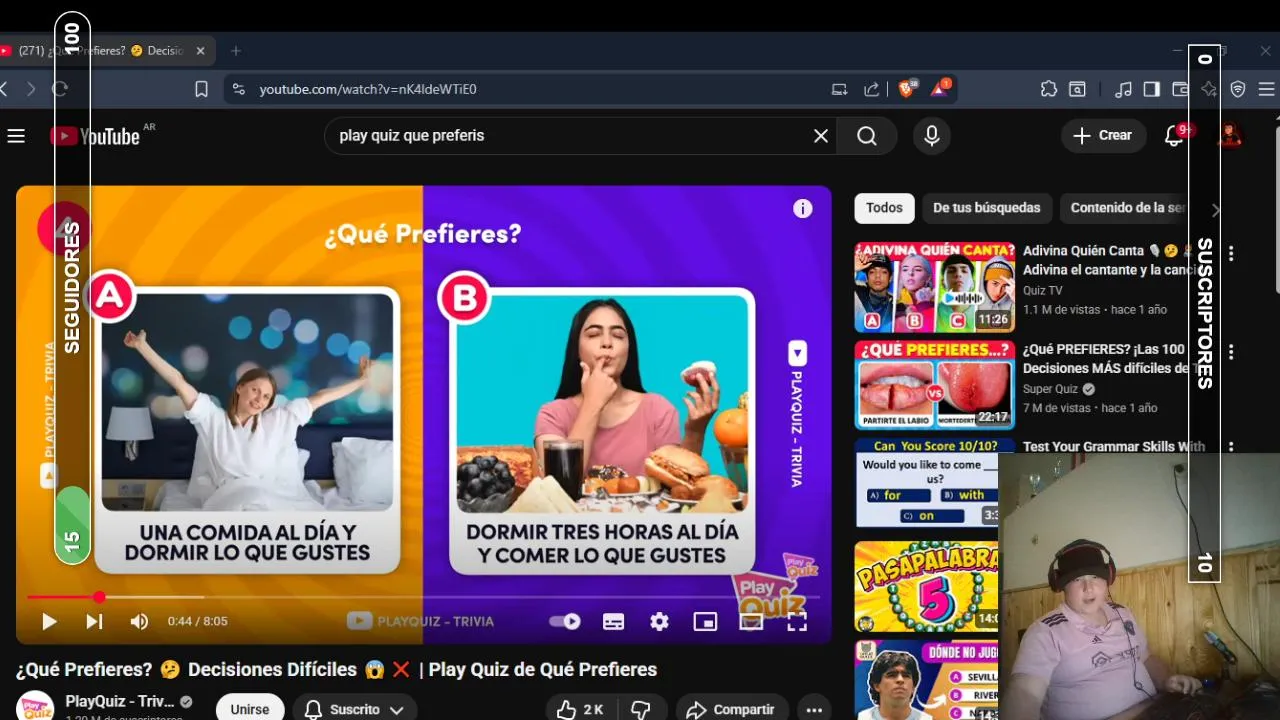Select Contenido de la serie chip
The width and height of the screenshot is (1280, 720).
click(x=1126, y=208)
